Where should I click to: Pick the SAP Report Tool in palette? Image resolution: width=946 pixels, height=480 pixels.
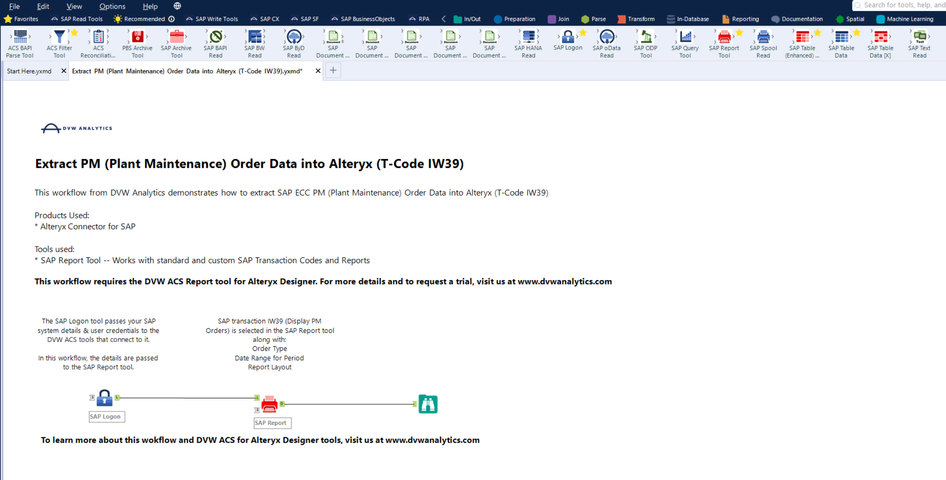(724, 36)
